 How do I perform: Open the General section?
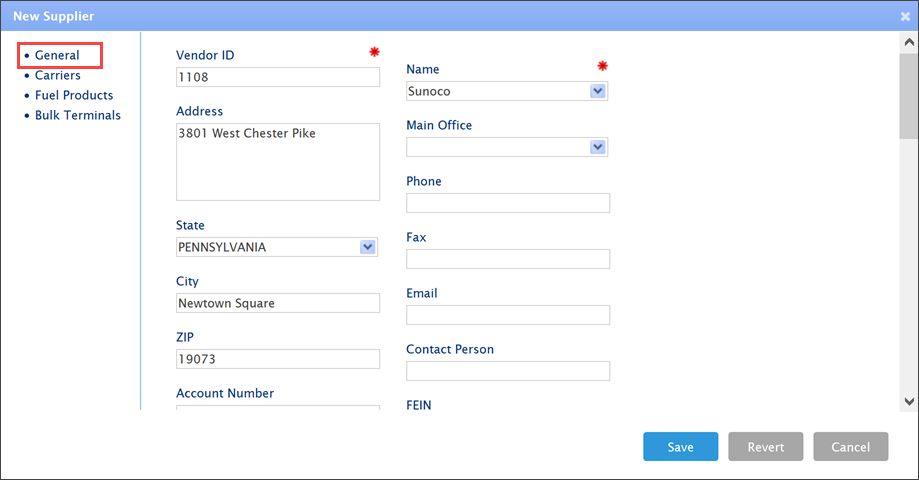(x=57, y=55)
